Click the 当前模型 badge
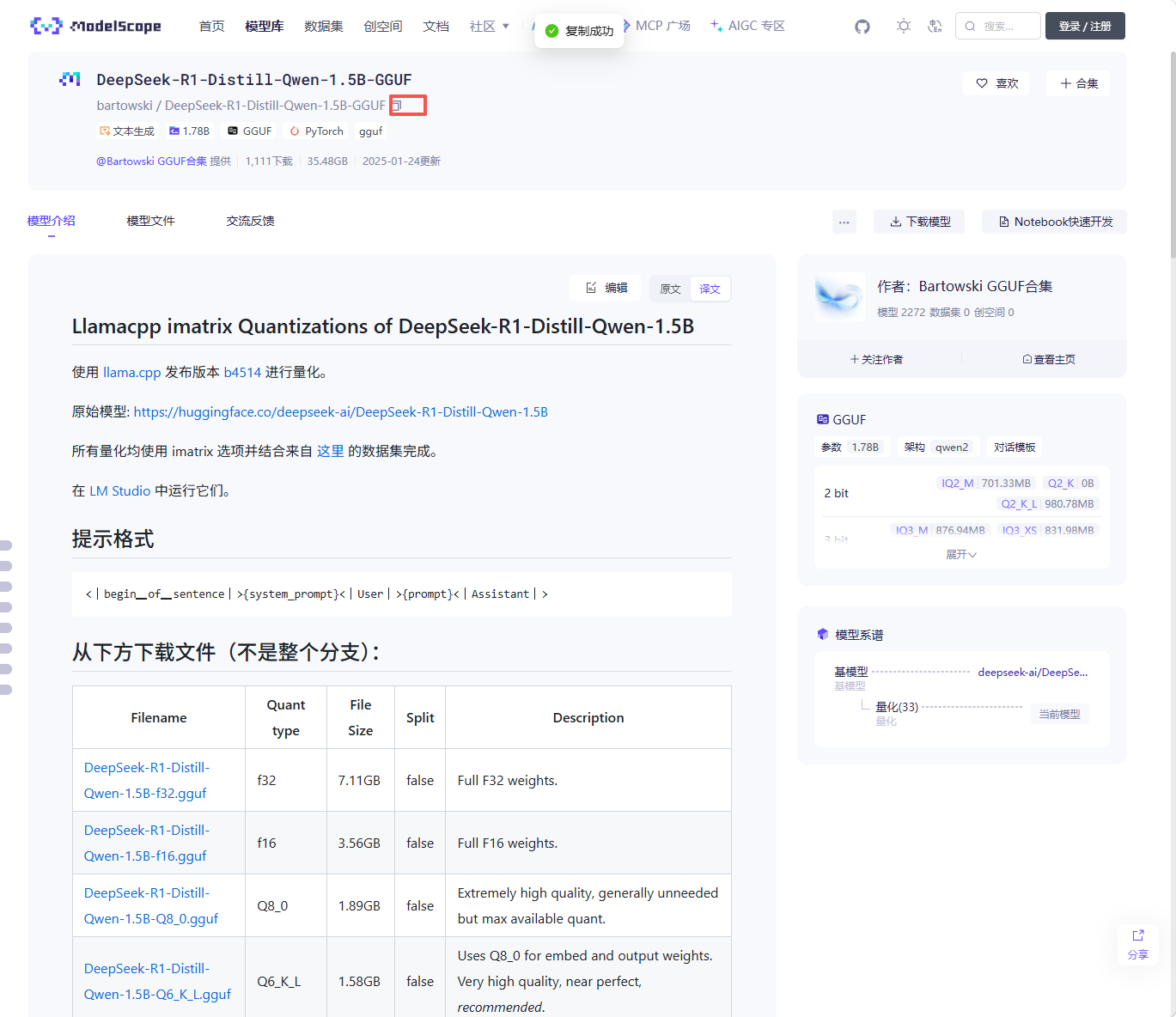This screenshot has width=1176, height=1017. [1059, 714]
